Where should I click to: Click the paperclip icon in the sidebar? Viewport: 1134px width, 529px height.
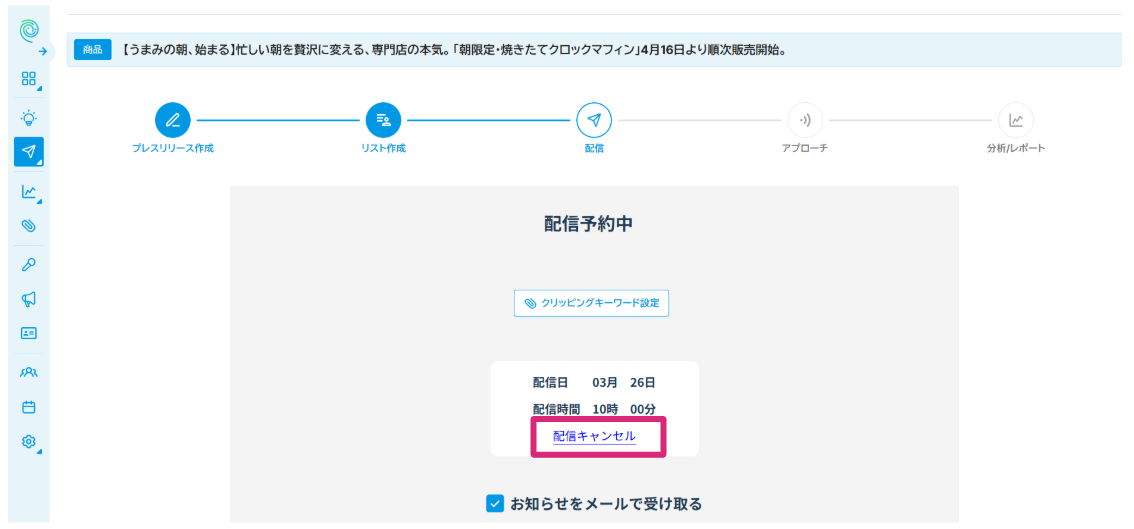[x=29, y=226]
